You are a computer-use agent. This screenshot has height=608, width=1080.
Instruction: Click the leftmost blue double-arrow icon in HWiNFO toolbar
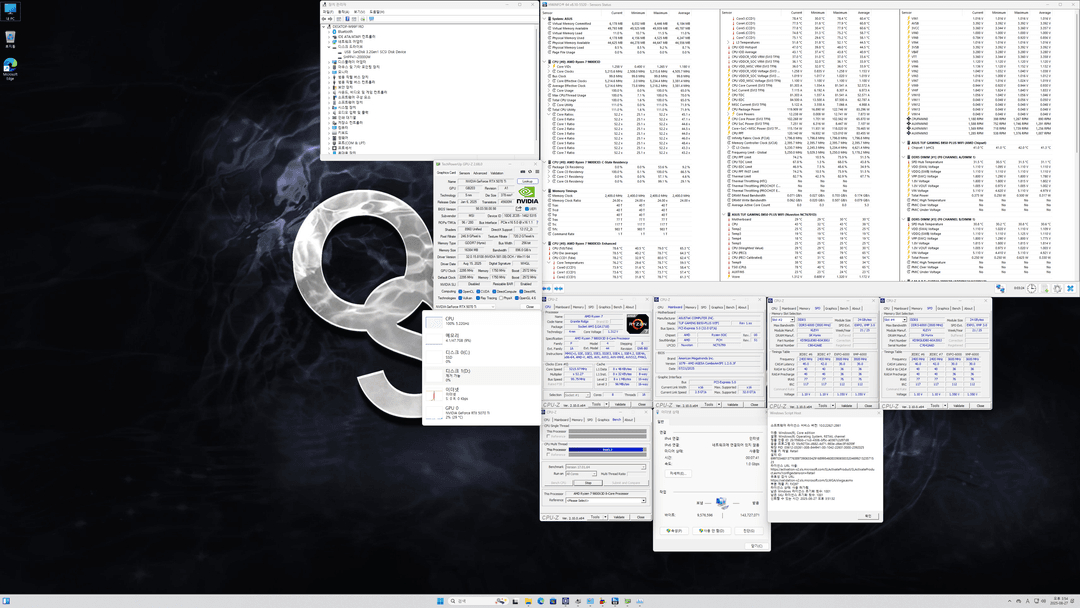click(x=547, y=289)
